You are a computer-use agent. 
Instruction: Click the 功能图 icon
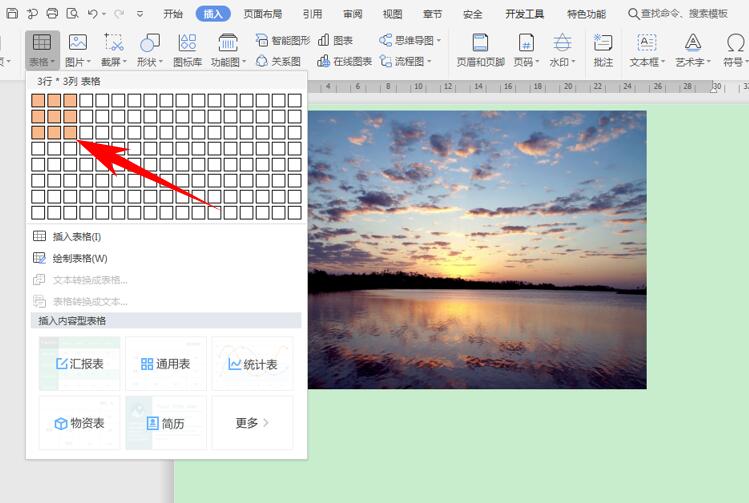click(x=228, y=43)
